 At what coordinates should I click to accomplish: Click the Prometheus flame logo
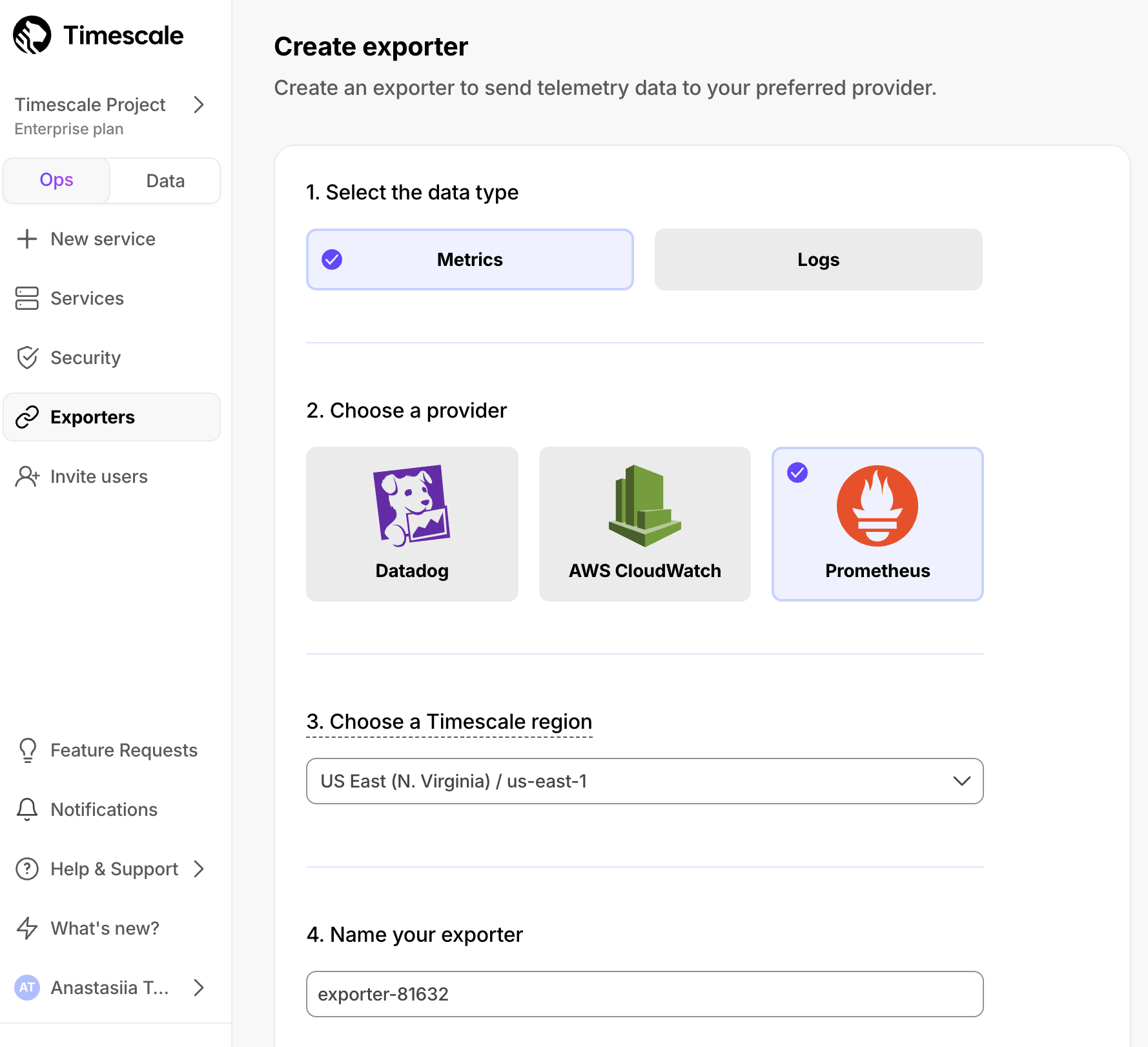point(877,506)
